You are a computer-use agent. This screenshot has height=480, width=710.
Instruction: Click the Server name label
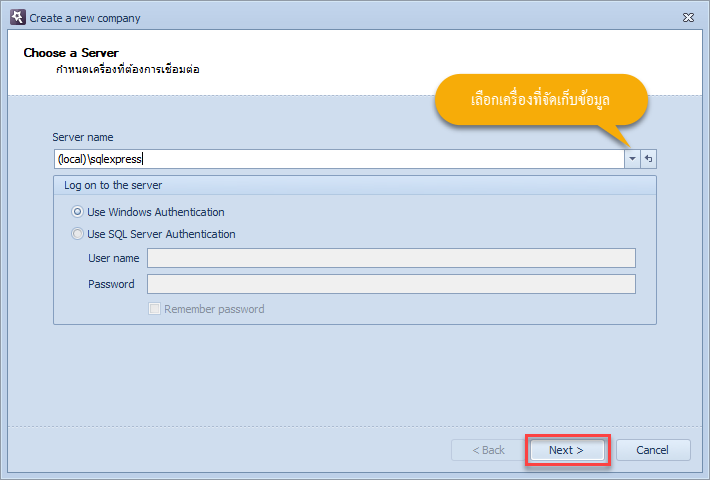coord(83,137)
